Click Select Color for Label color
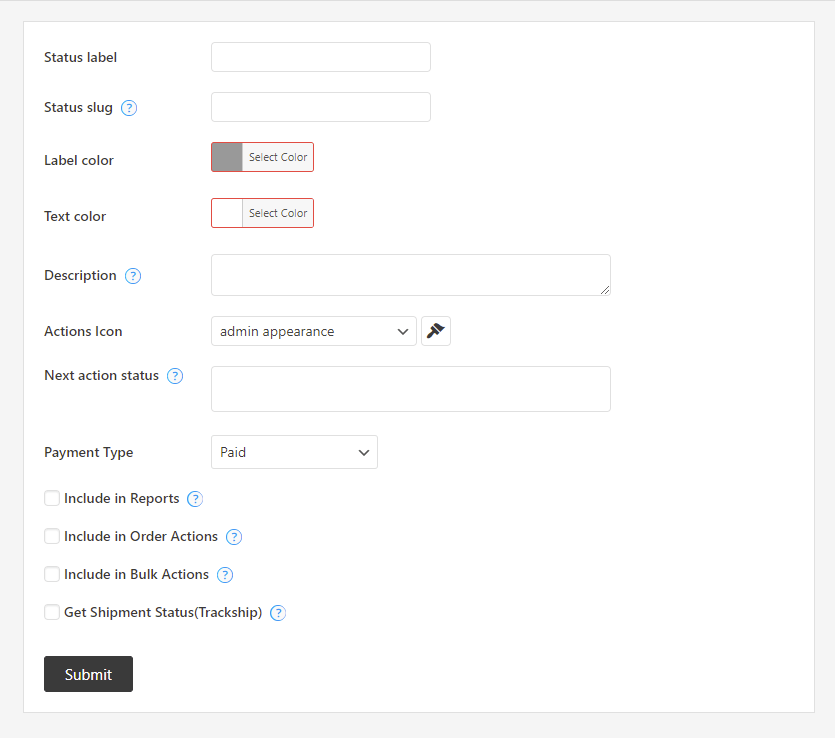Image resolution: width=835 pixels, height=738 pixels. tap(277, 157)
